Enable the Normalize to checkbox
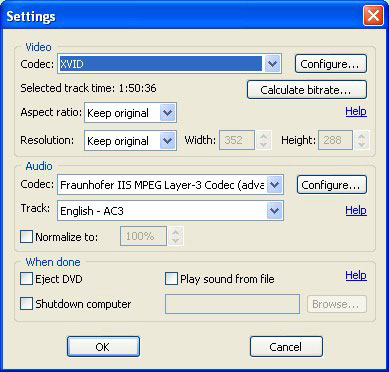 coord(26,237)
